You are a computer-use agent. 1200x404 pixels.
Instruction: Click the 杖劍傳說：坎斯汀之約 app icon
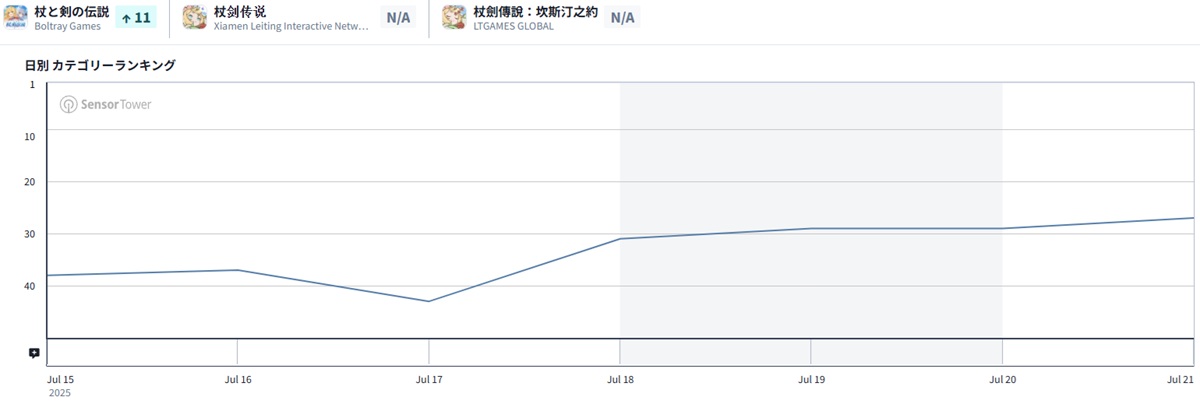point(454,17)
